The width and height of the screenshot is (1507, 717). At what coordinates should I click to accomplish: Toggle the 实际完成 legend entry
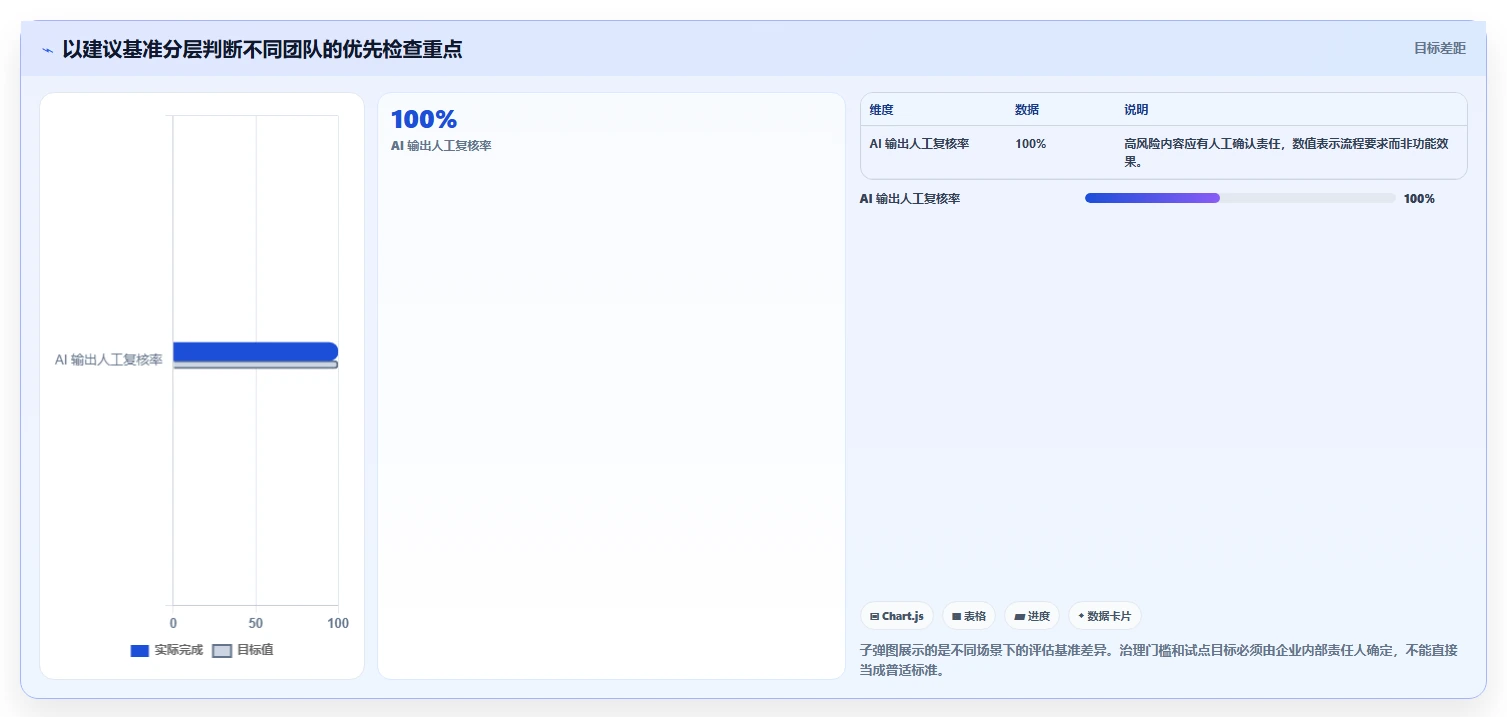pyautogui.click(x=166, y=650)
